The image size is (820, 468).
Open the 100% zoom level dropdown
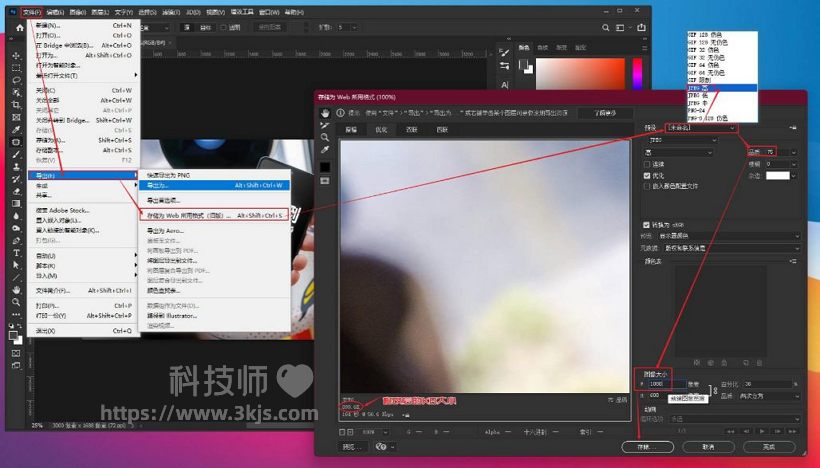375,432
